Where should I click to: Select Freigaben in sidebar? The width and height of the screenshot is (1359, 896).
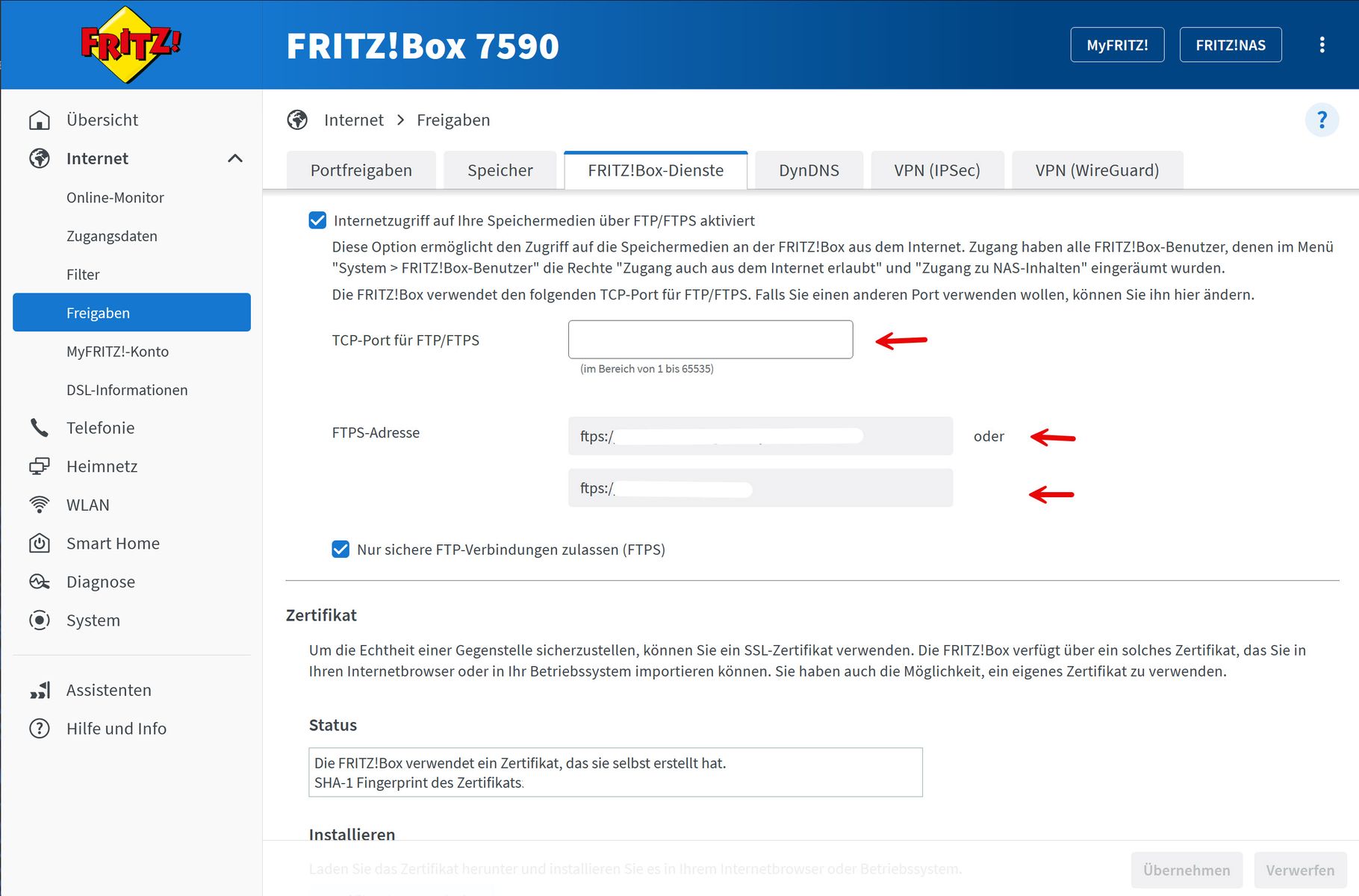[x=131, y=312]
